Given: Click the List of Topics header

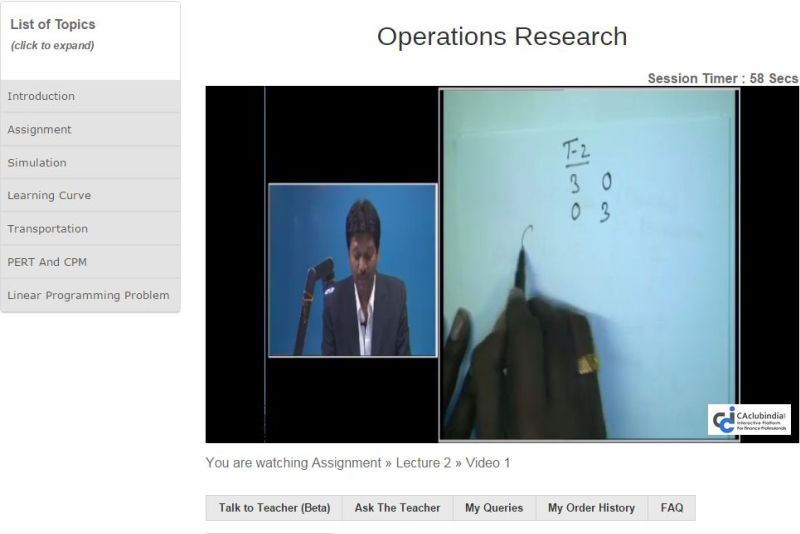Looking at the screenshot, I should point(53,24).
